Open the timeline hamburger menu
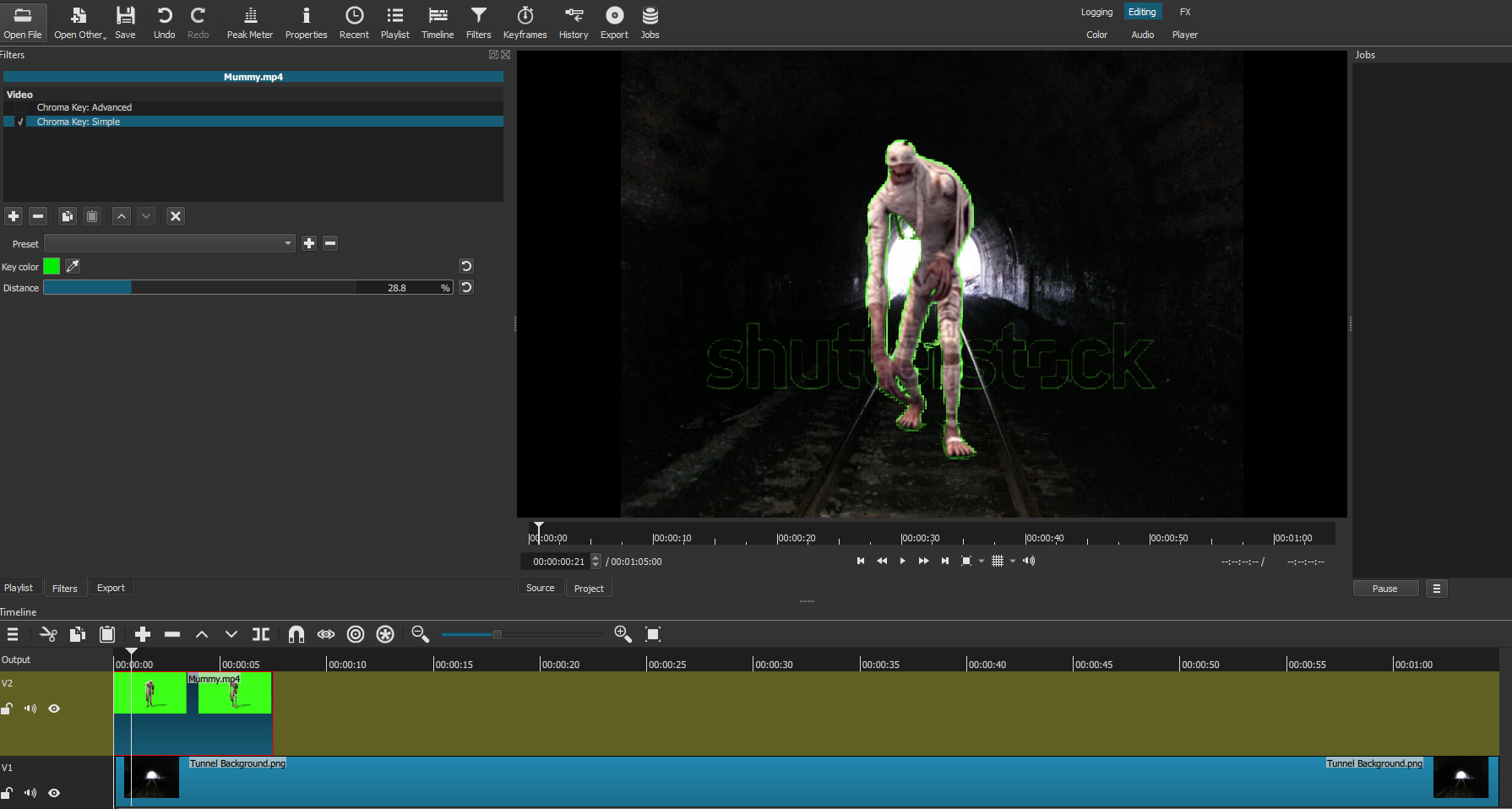 (13, 633)
